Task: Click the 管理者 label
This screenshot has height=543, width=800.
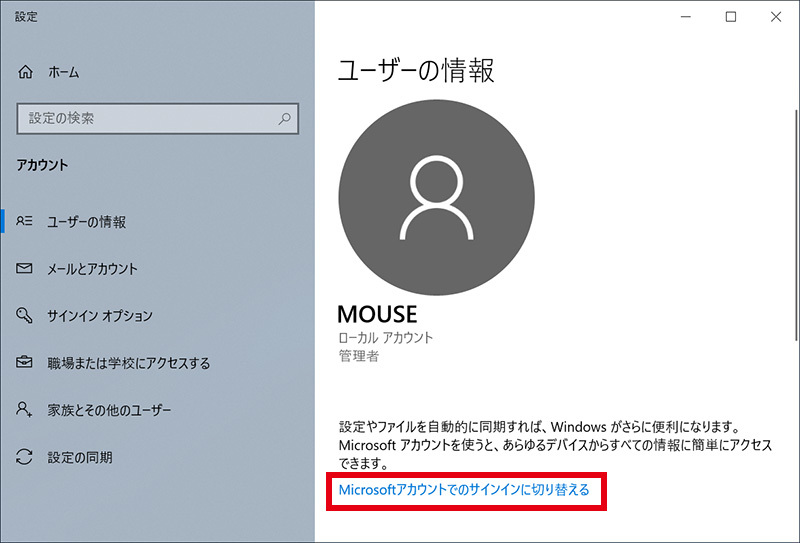Action: tap(359, 356)
